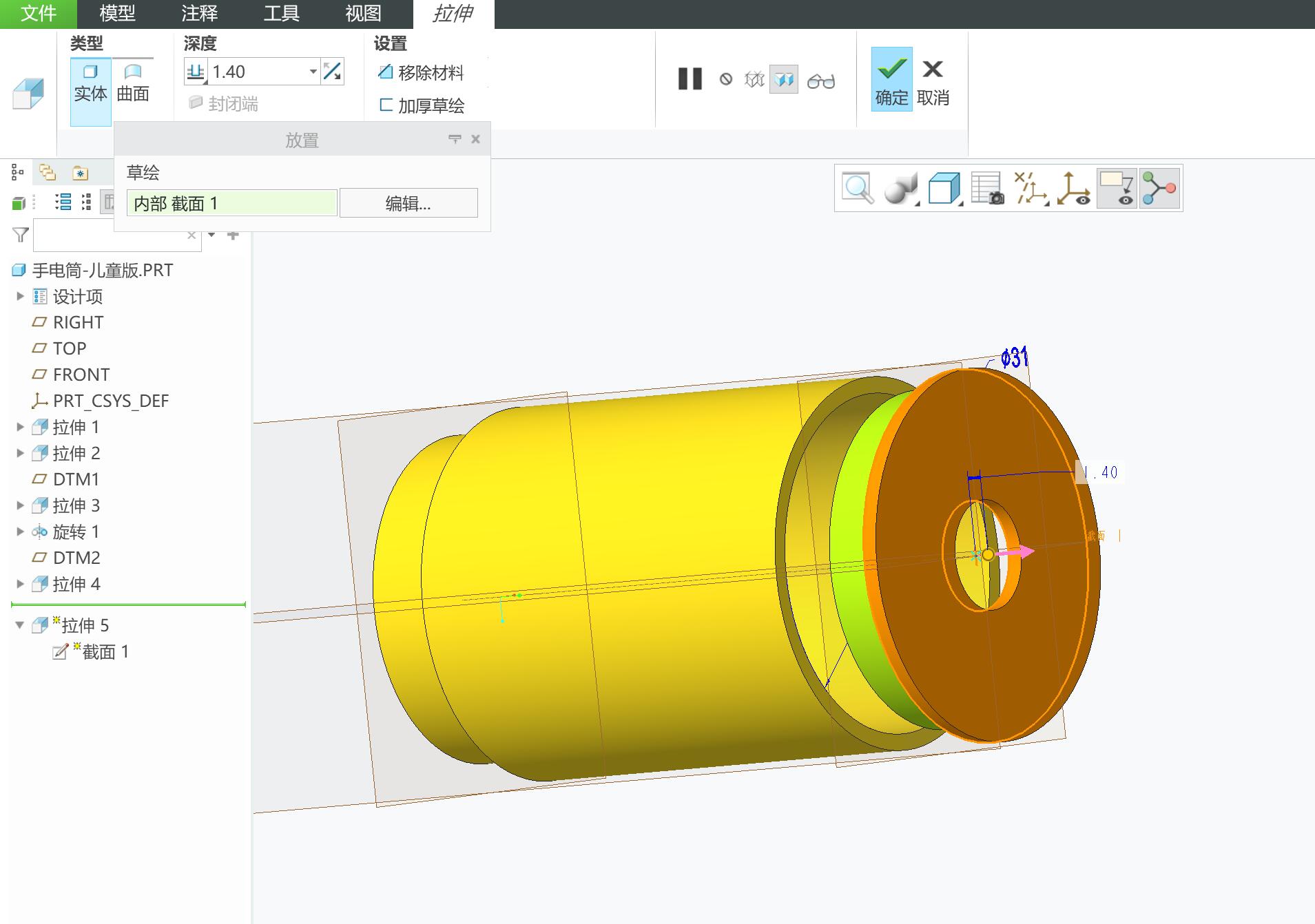Click the plus icon beside search
Image resolution: width=1315 pixels, height=924 pixels.
point(233,235)
